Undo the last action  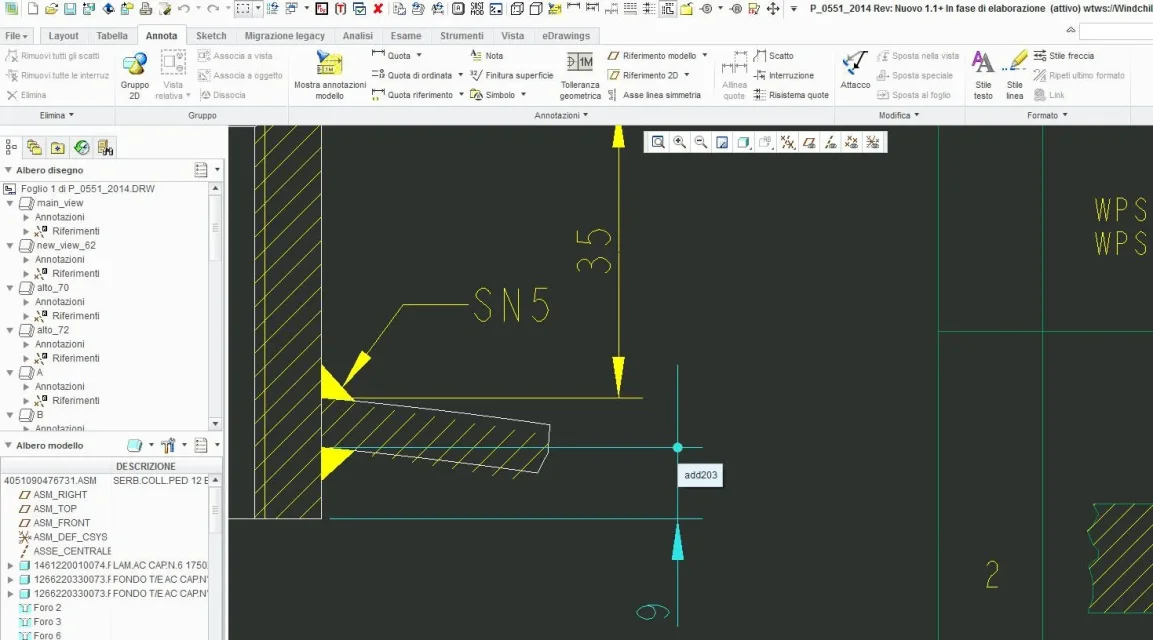coord(183,9)
